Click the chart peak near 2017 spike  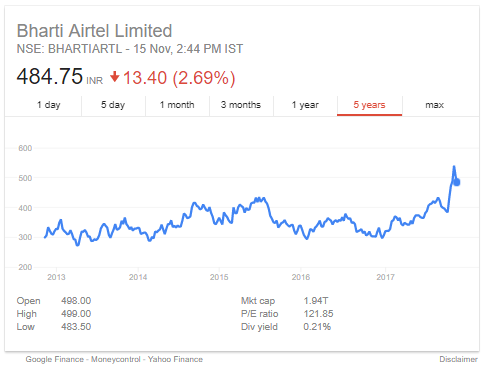pyautogui.click(x=454, y=167)
